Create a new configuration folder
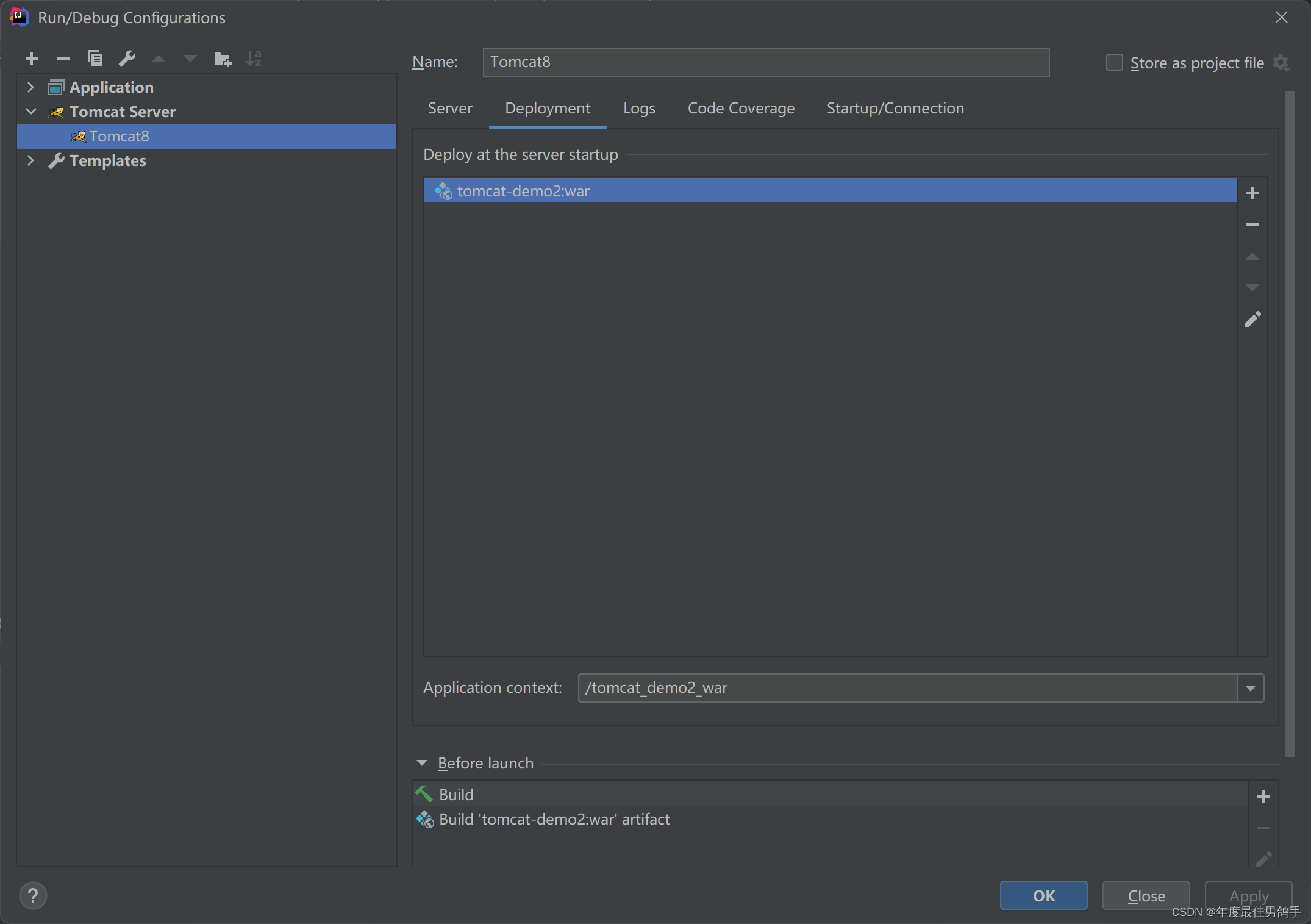The width and height of the screenshot is (1311, 924). tap(223, 59)
